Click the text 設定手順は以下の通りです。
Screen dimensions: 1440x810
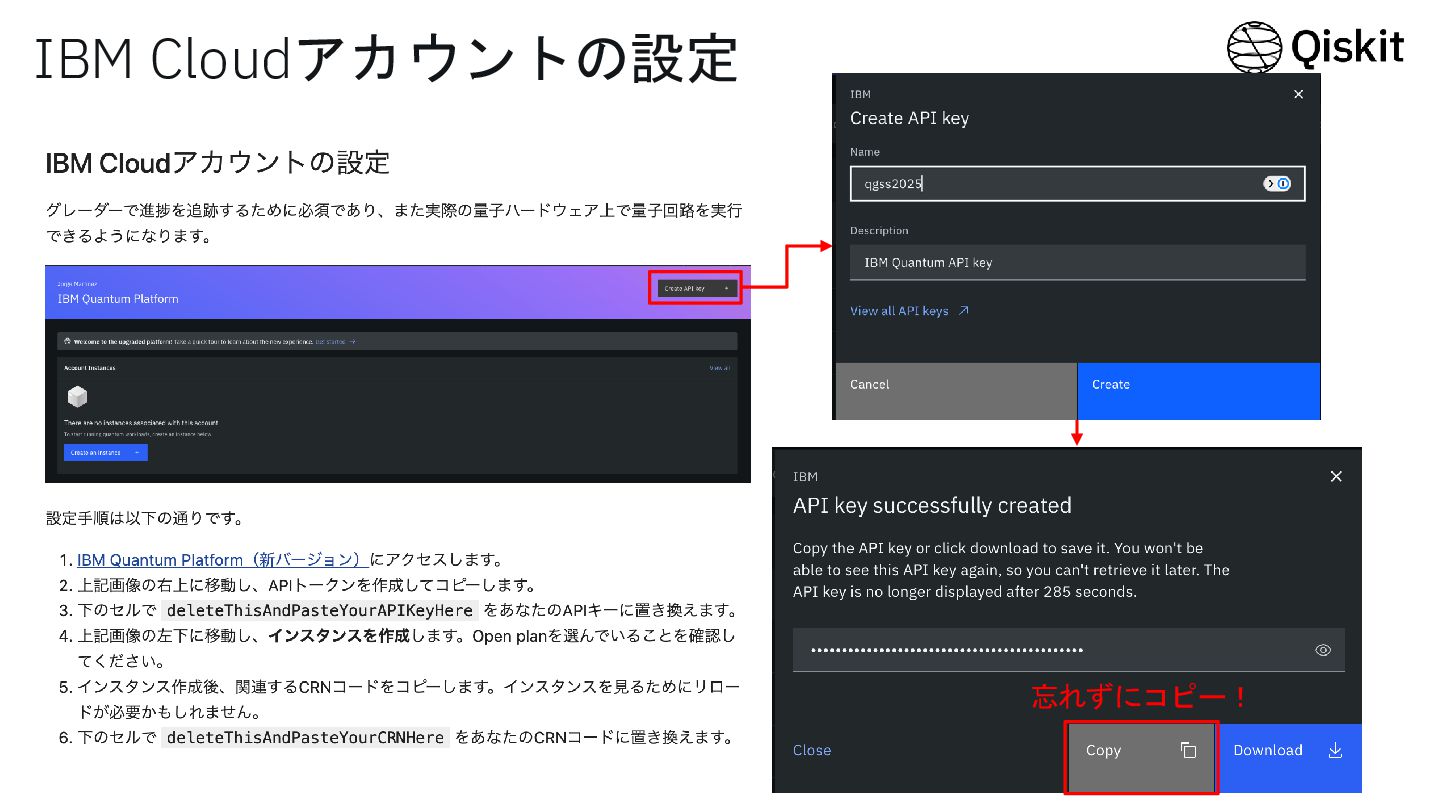tap(145, 519)
